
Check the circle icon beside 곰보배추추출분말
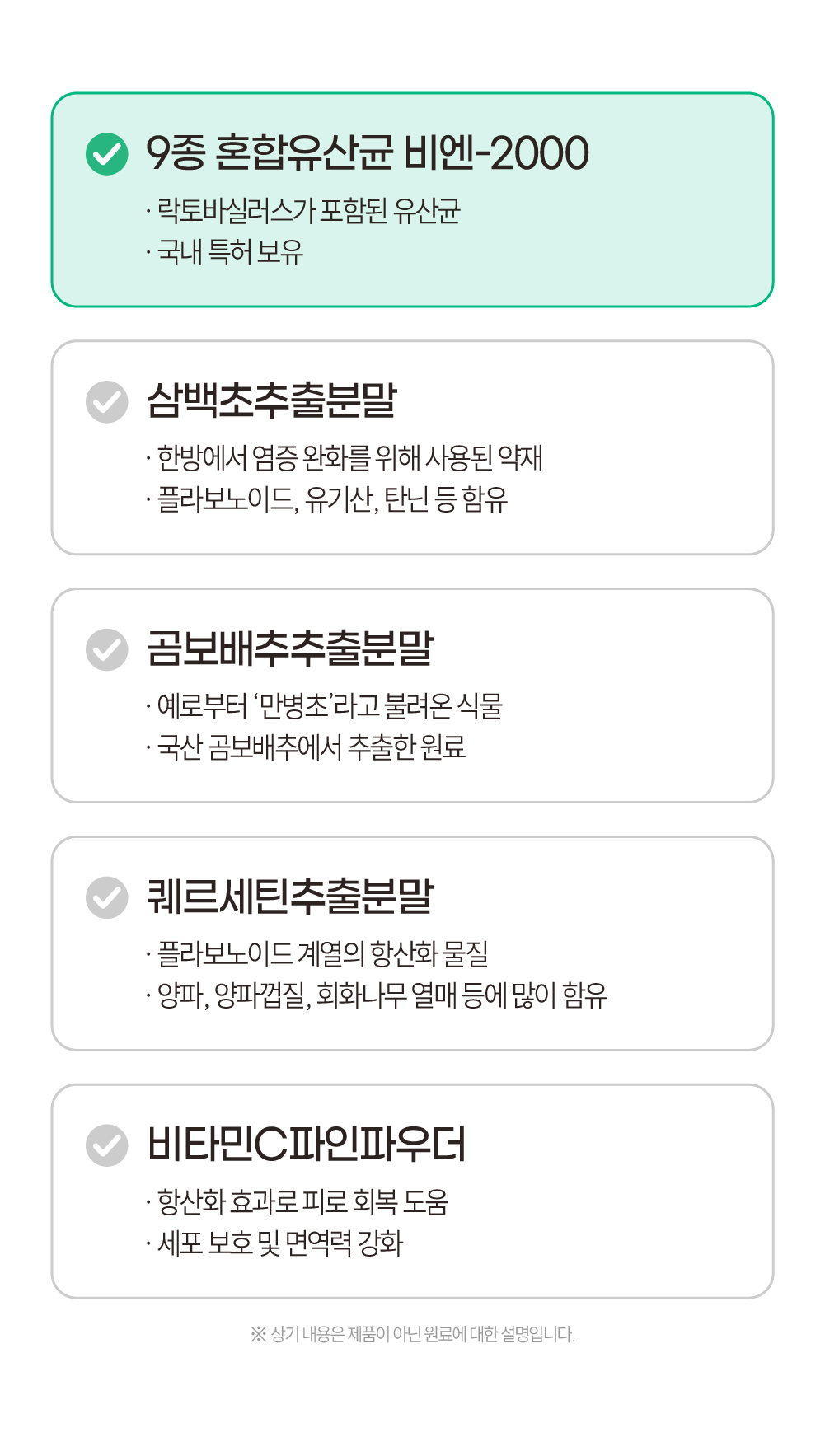107,649
